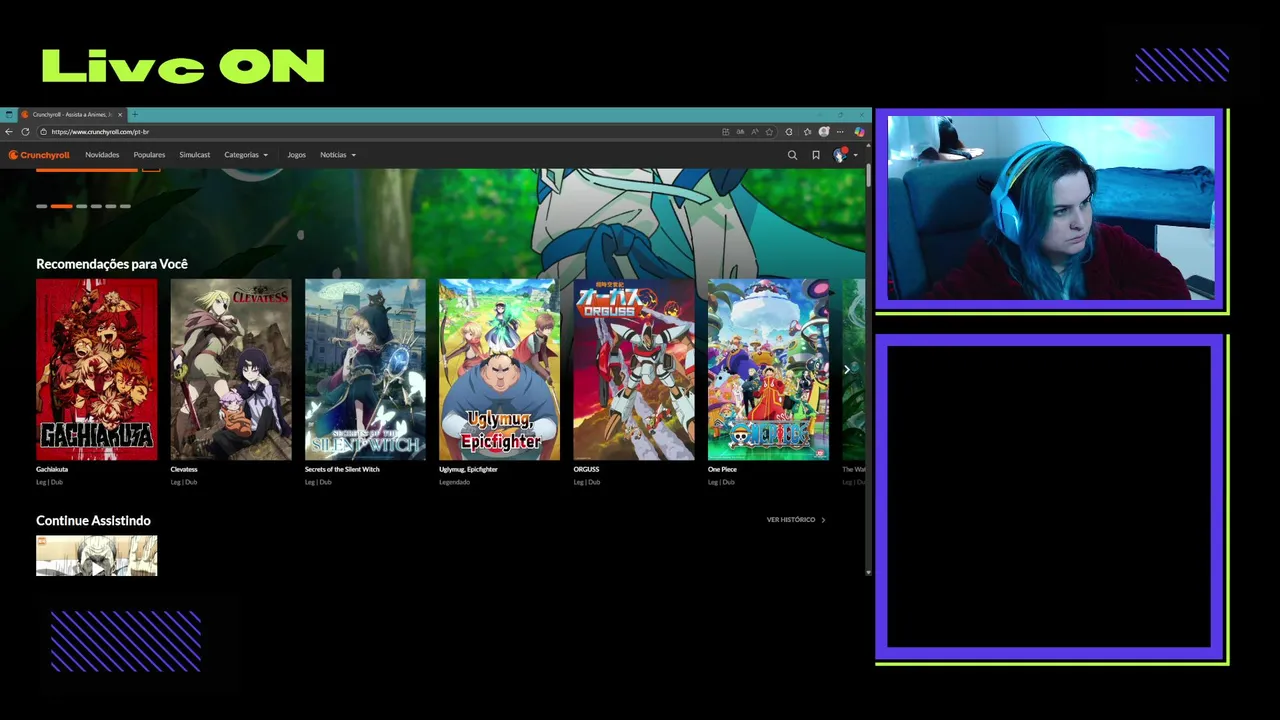Open the Novidades menu item
Image resolution: width=1280 pixels, height=720 pixels.
click(x=102, y=155)
